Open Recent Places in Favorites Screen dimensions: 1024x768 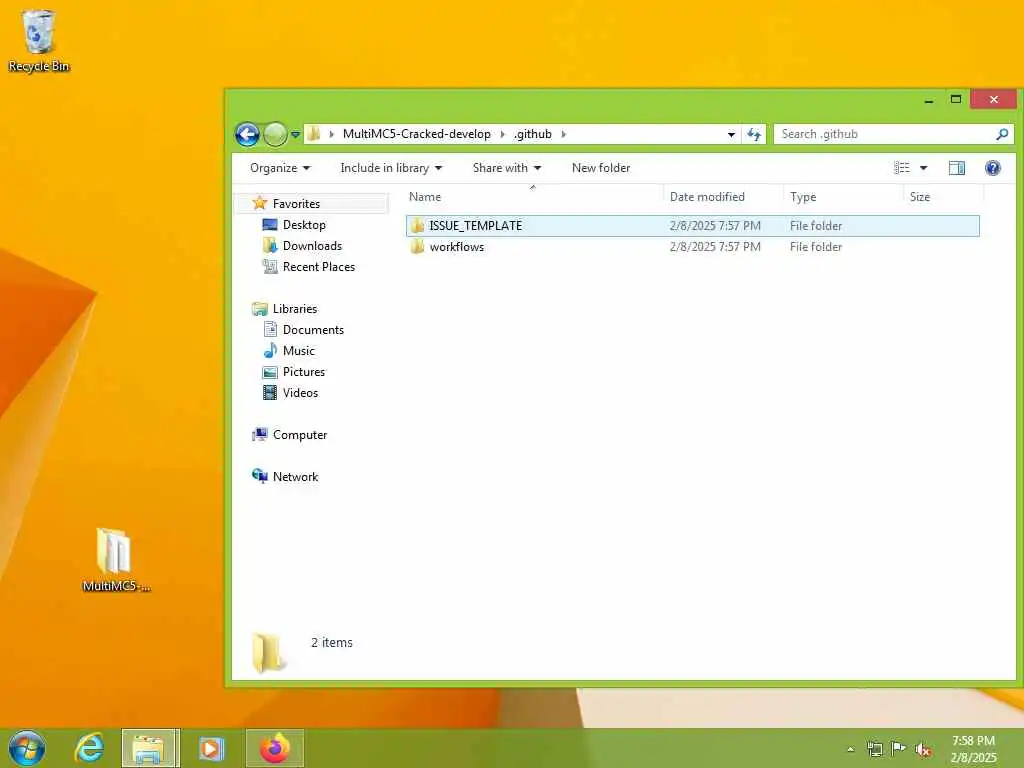319,266
